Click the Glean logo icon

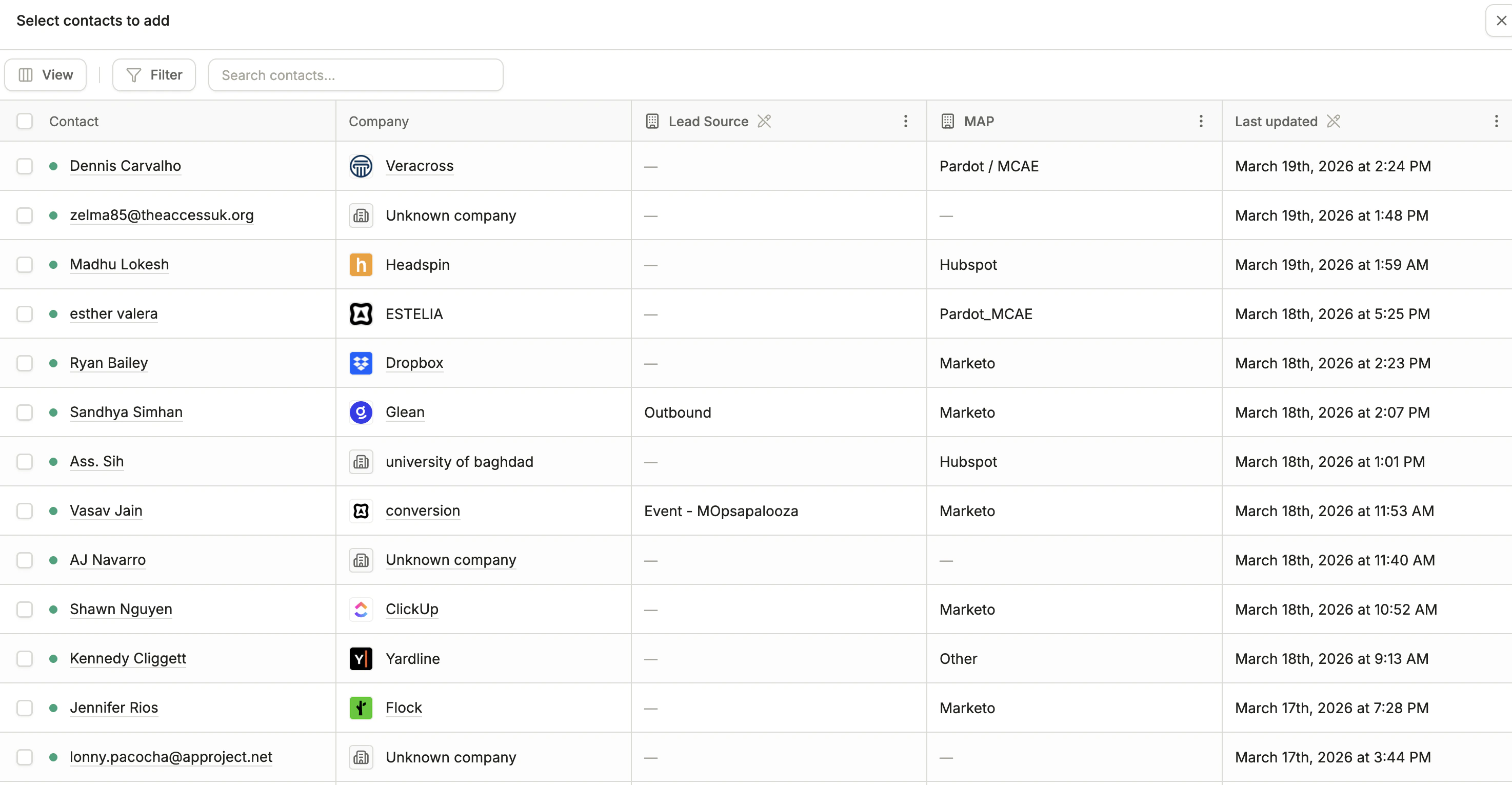point(361,412)
